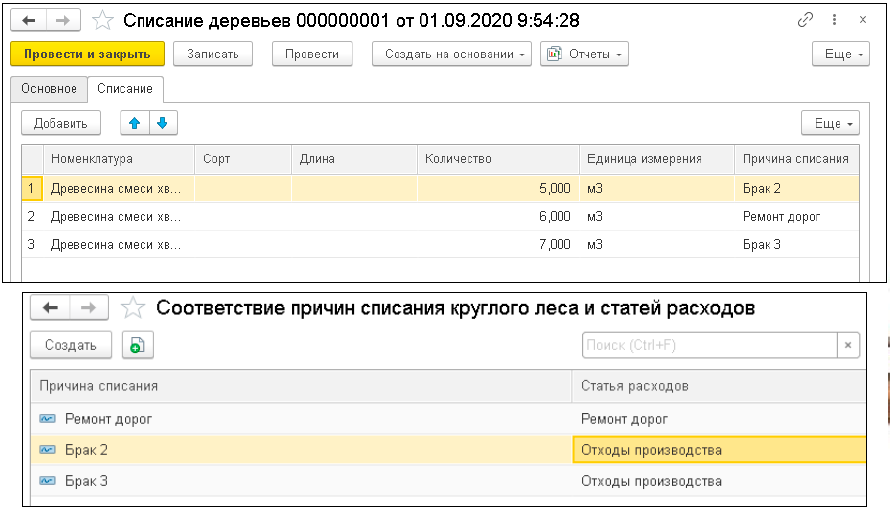Click back arrow in Соответствие причин window
This screenshot has height=512, width=890.
pyautogui.click(x=49, y=308)
